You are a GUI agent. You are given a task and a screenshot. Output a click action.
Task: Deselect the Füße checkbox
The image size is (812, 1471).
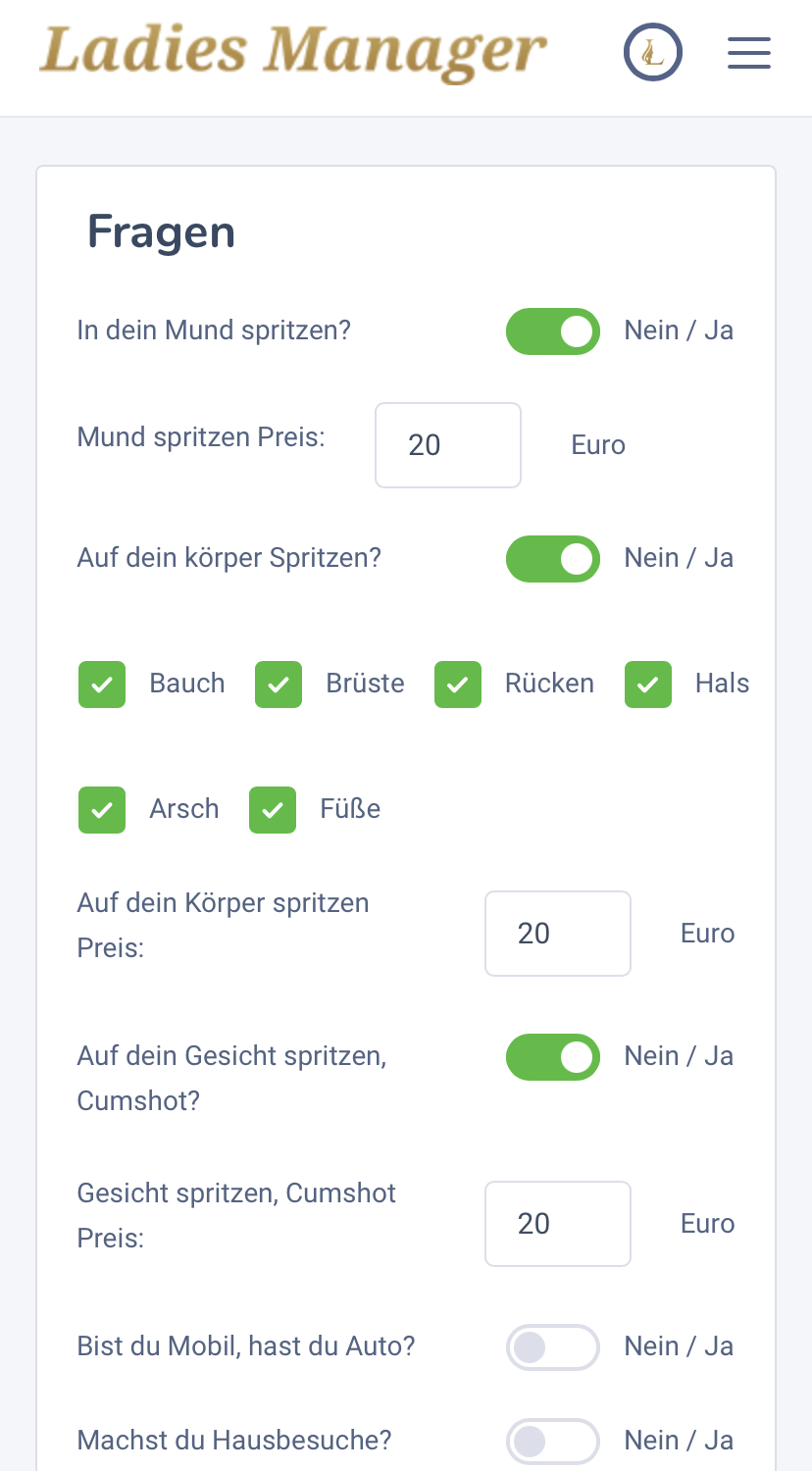point(273,810)
